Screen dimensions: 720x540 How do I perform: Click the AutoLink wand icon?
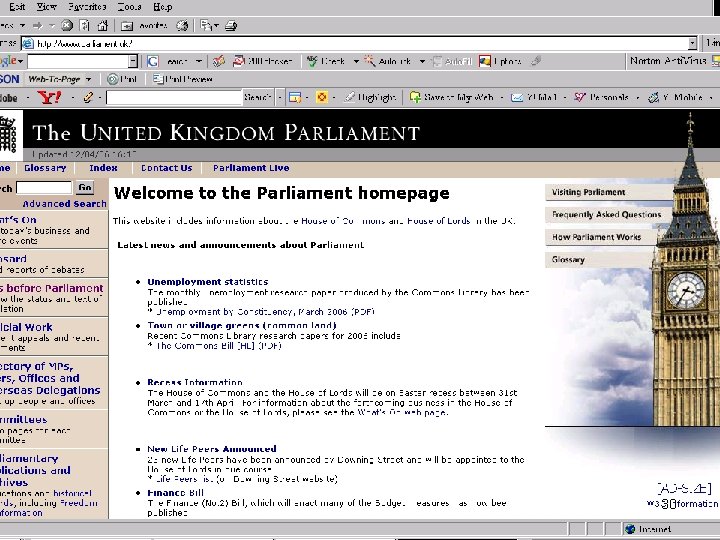click(370, 61)
